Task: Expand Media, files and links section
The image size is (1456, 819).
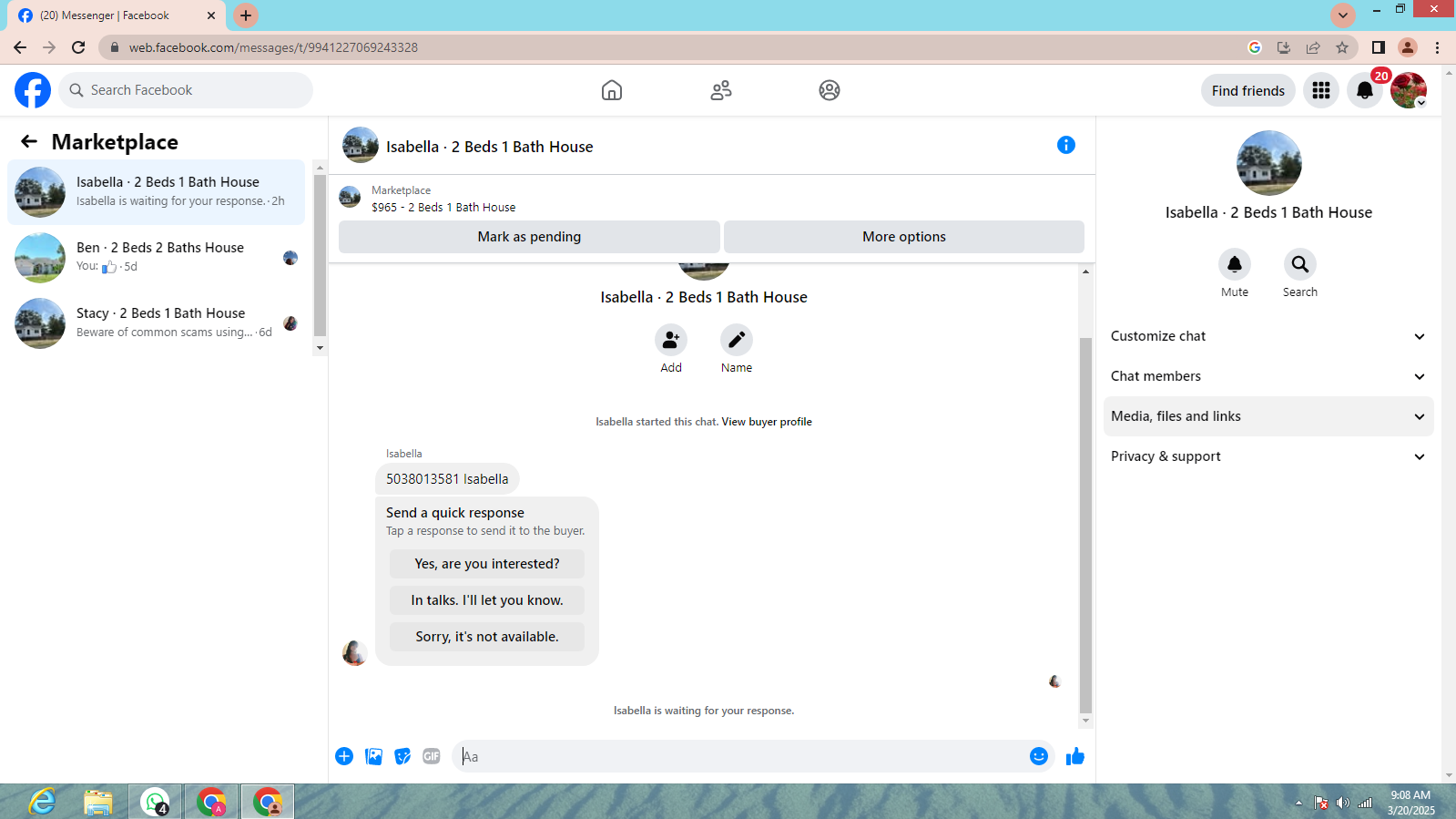Action: tap(1268, 416)
